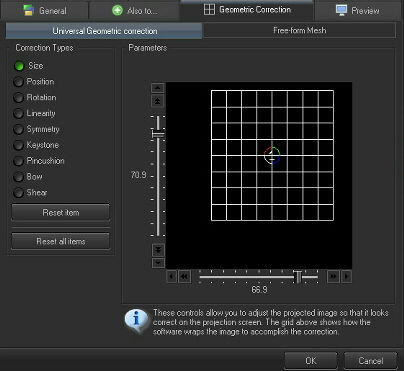Image resolution: width=404 pixels, height=371 pixels.
Task: Click the blue info icon
Action: 136,320
